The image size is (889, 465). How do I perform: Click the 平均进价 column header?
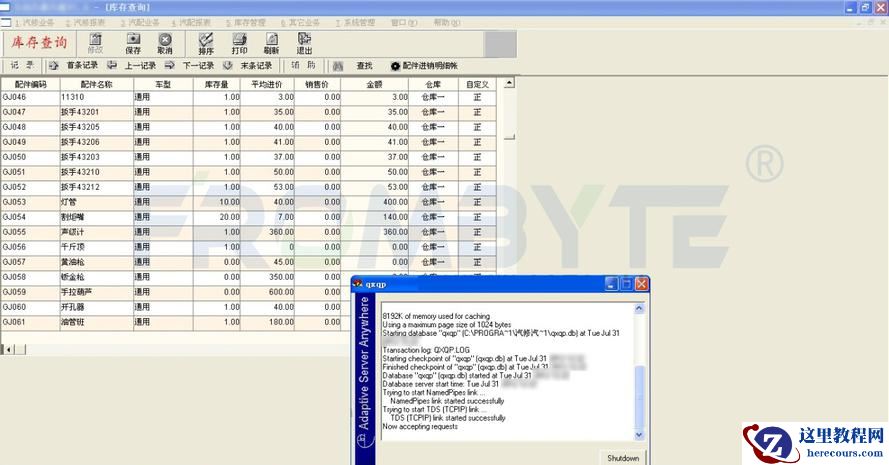click(267, 84)
